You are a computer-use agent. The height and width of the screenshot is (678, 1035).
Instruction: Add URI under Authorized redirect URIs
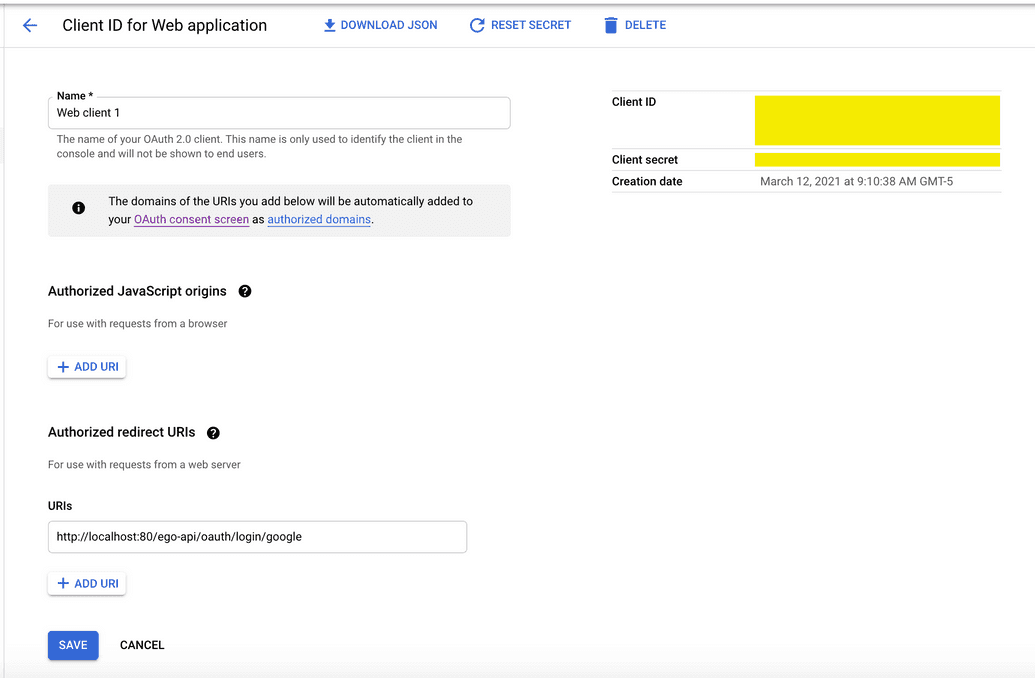87,584
